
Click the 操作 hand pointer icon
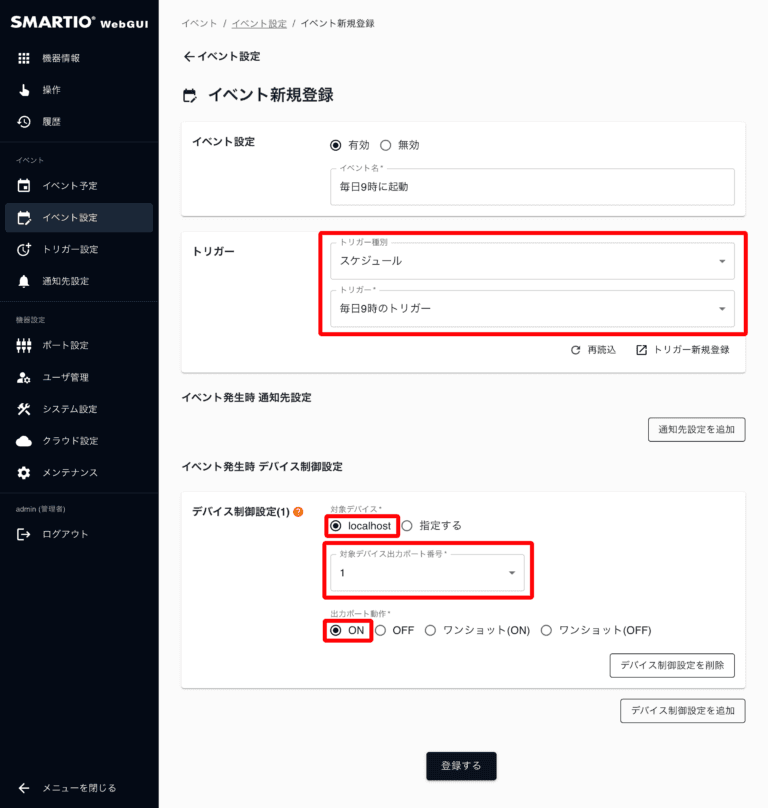coord(24,90)
